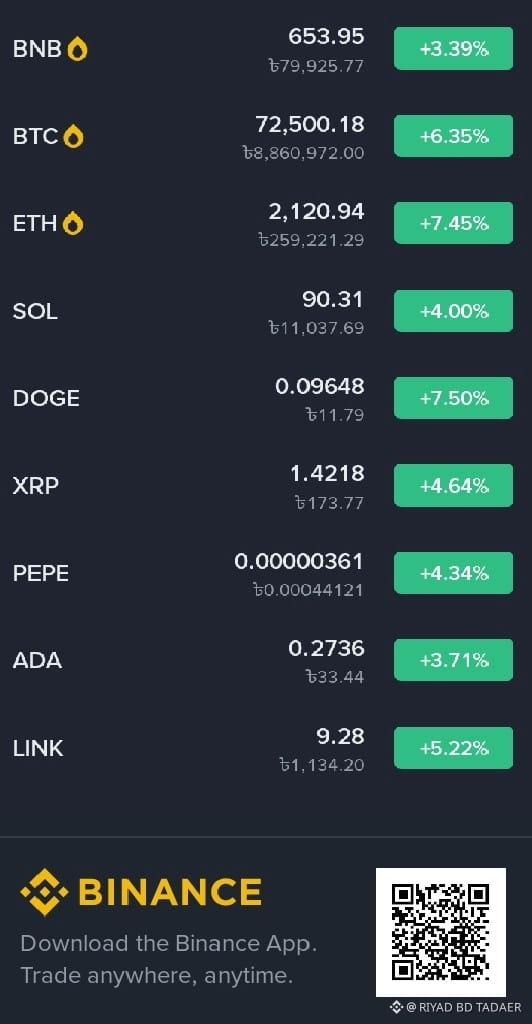
Task: Select the PEPE price 0.00000361
Action: click(x=299, y=562)
